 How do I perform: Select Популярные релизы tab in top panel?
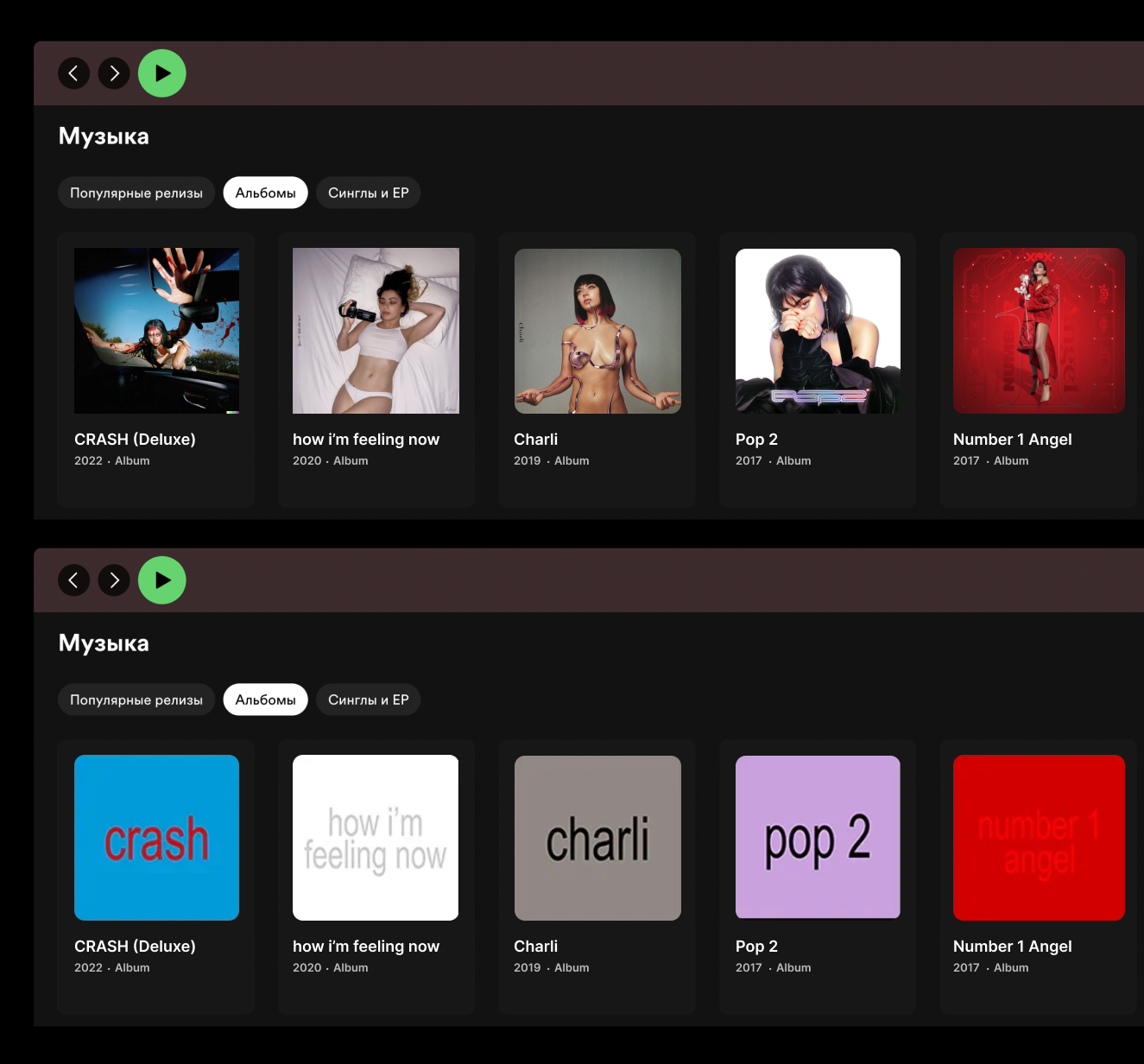click(x=136, y=193)
